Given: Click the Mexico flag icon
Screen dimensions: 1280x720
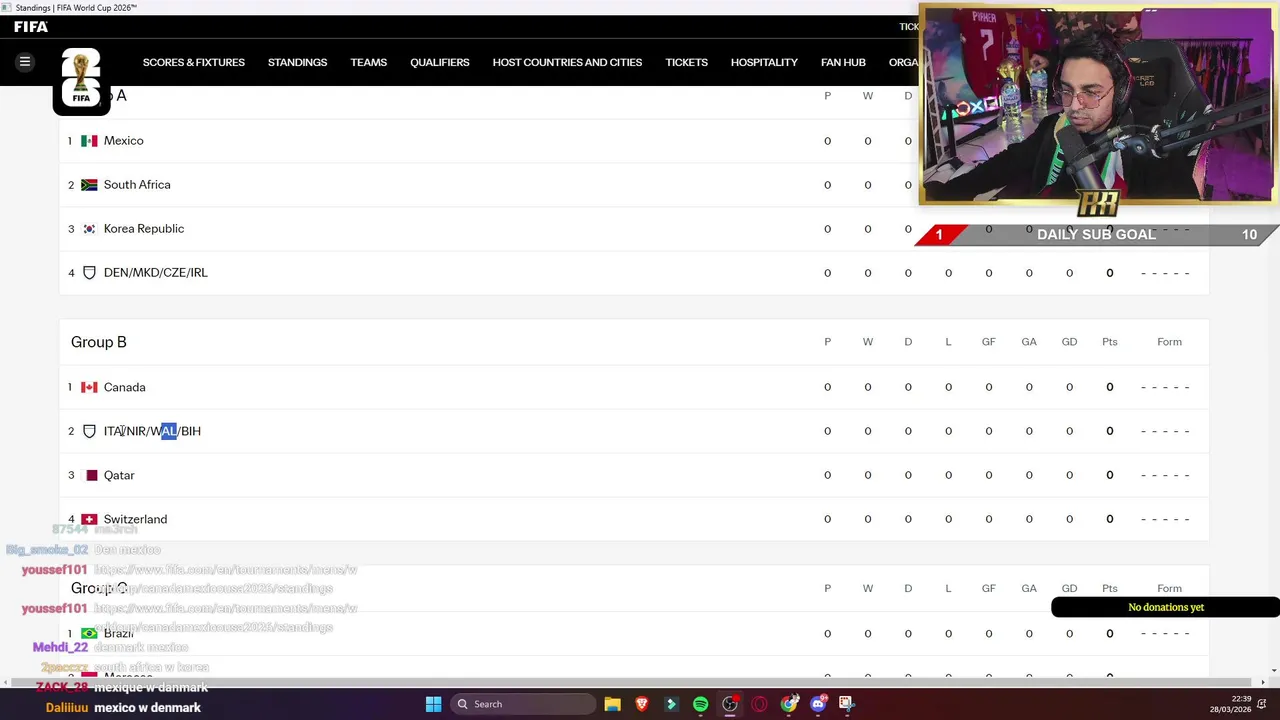Looking at the screenshot, I should [89, 141].
